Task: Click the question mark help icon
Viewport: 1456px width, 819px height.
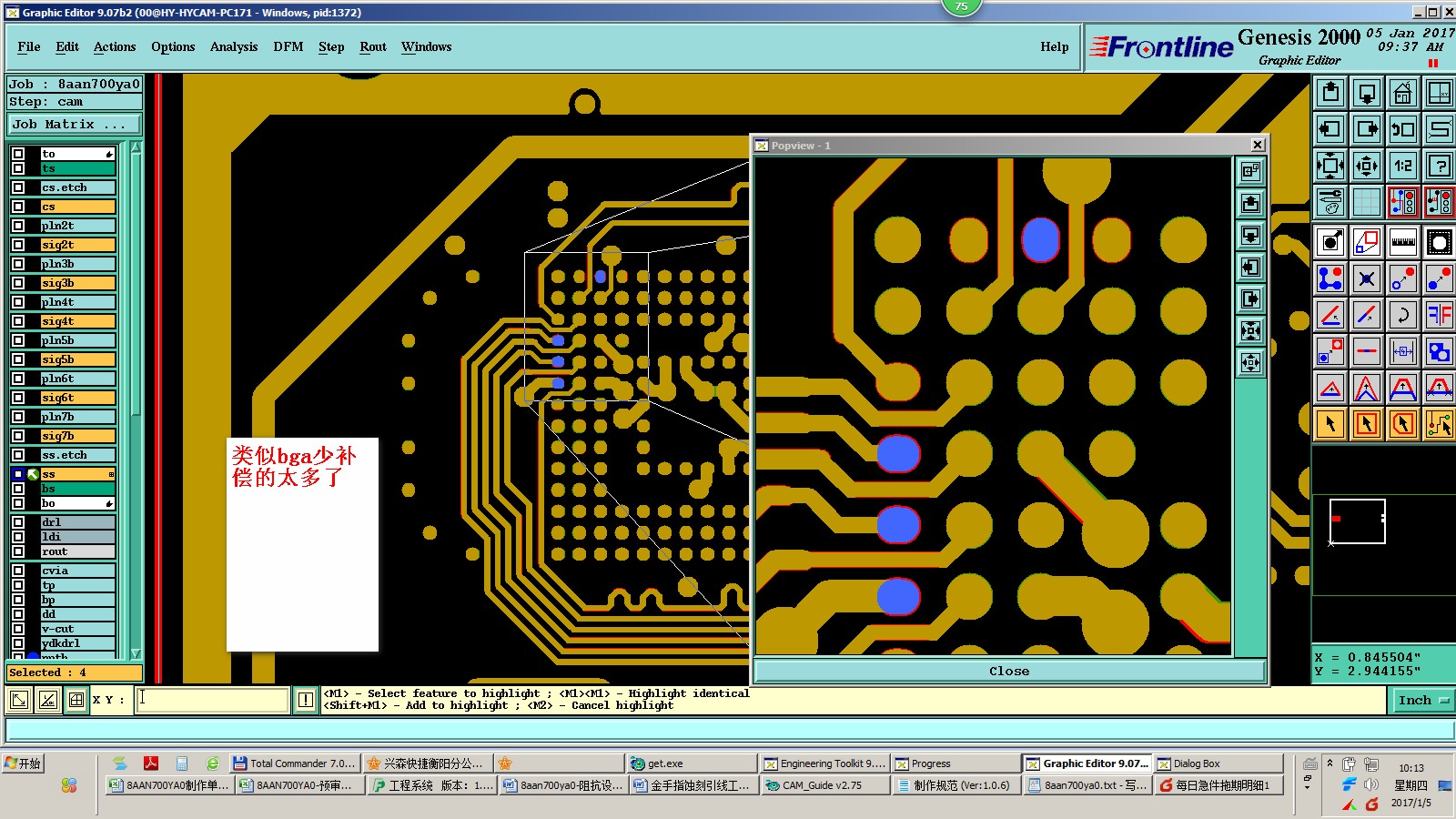Action: (x=1440, y=166)
